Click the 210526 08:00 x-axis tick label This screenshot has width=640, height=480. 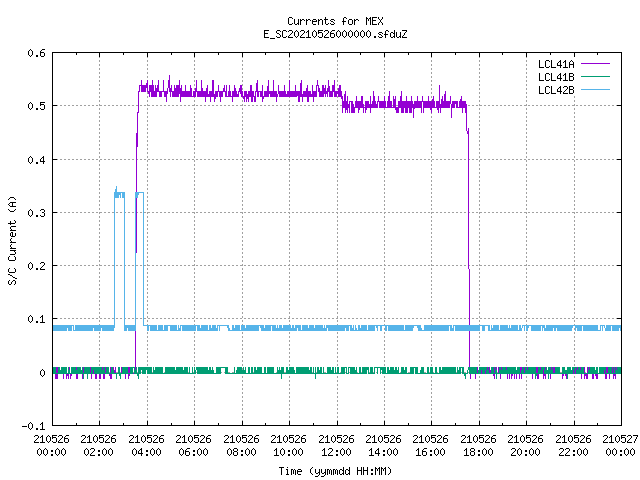pyautogui.click(x=241, y=446)
